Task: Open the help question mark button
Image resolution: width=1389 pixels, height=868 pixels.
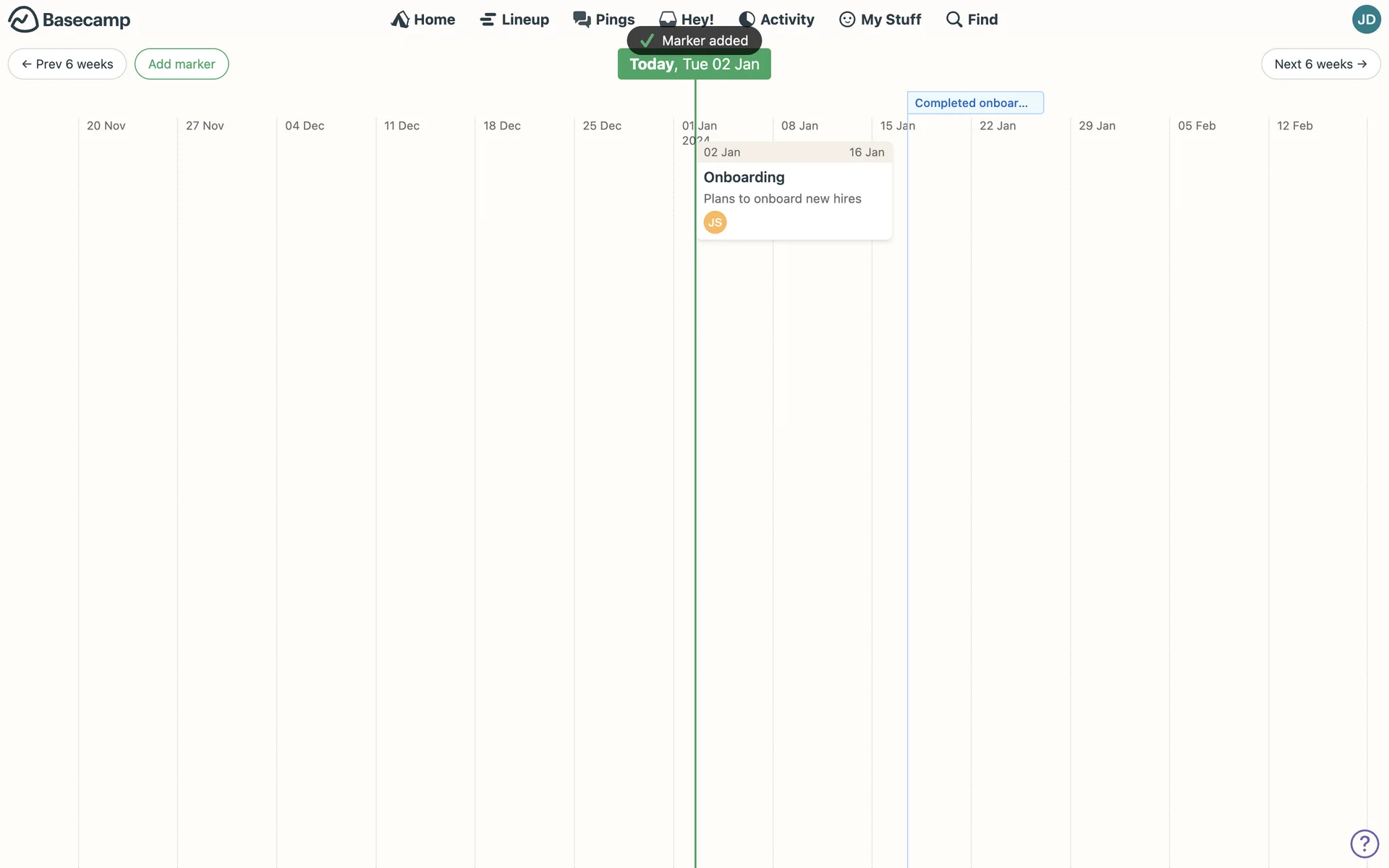Action: click(1364, 843)
